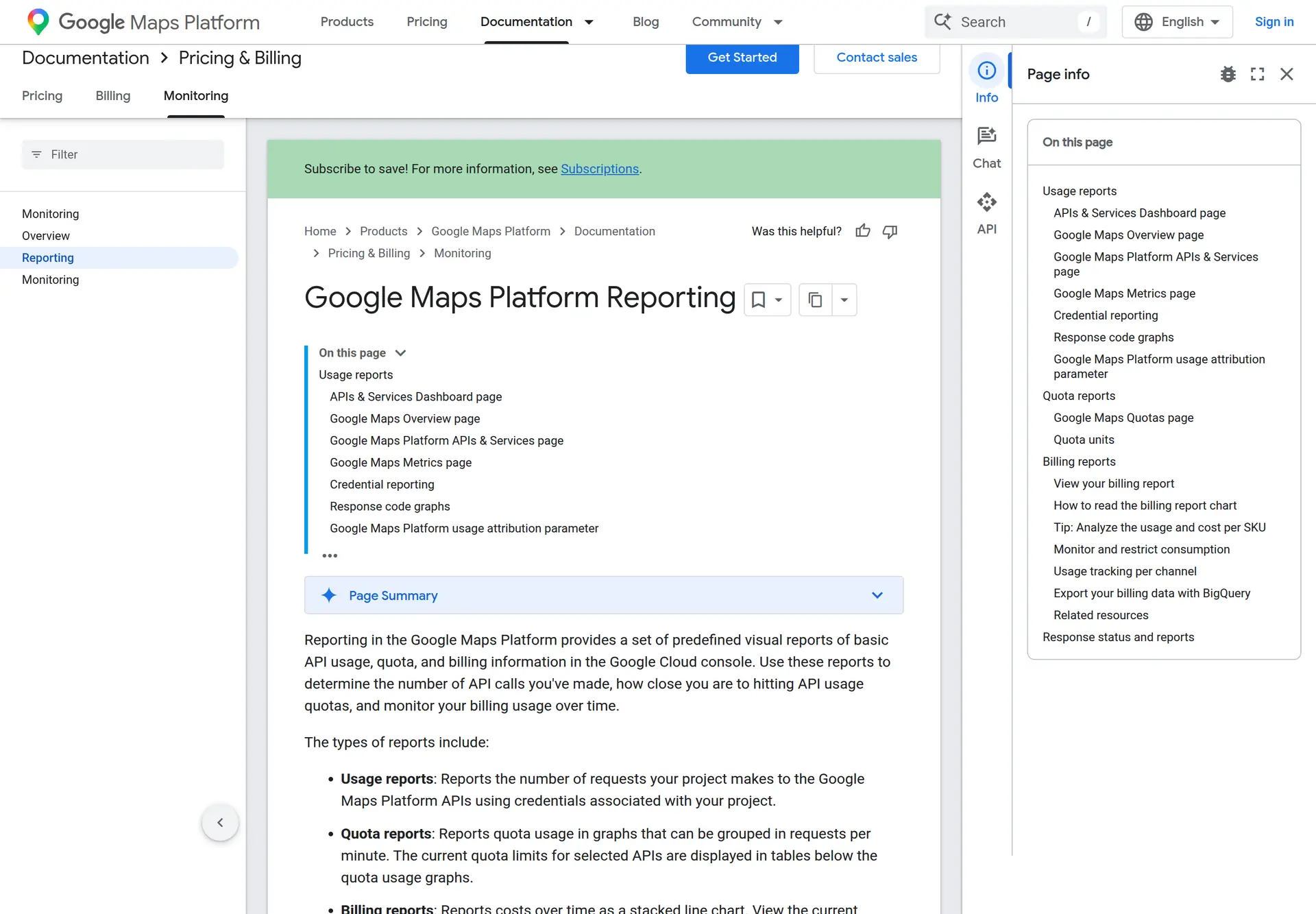
Task: Switch to the Billing tab
Action: (x=113, y=96)
